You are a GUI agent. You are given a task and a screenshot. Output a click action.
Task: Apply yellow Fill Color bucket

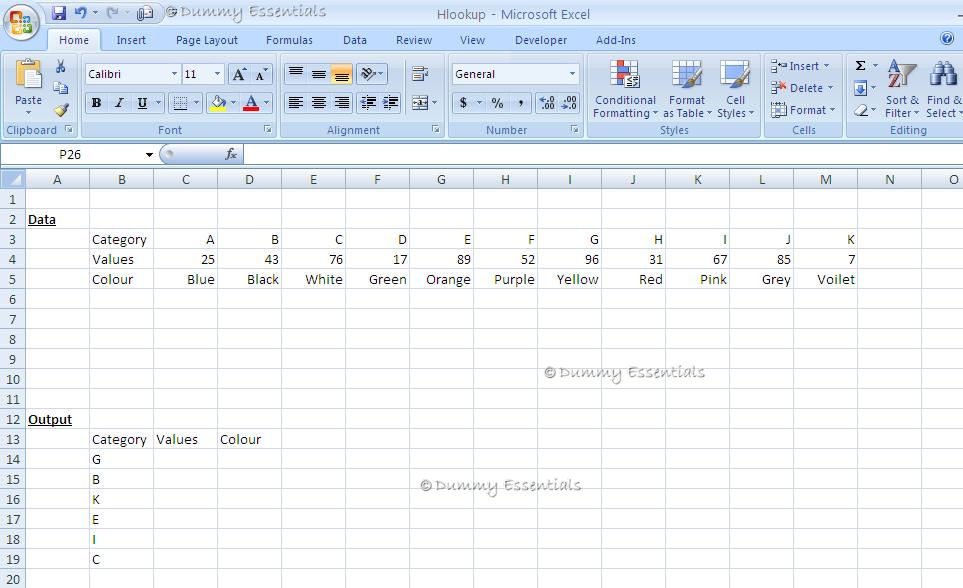[x=219, y=103]
